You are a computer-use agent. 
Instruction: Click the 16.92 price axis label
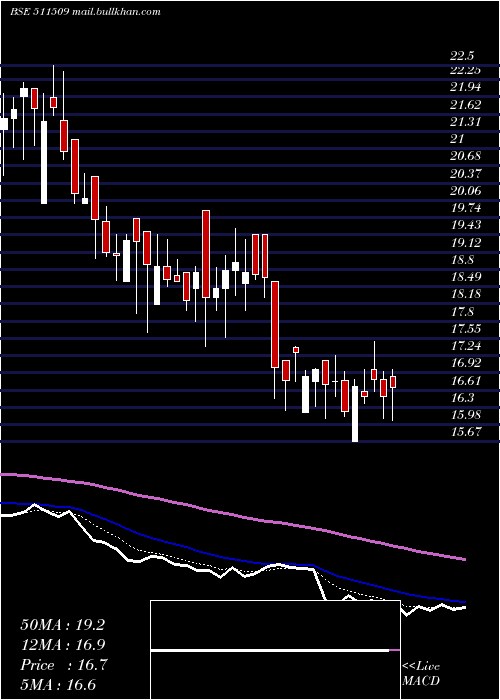click(x=465, y=363)
